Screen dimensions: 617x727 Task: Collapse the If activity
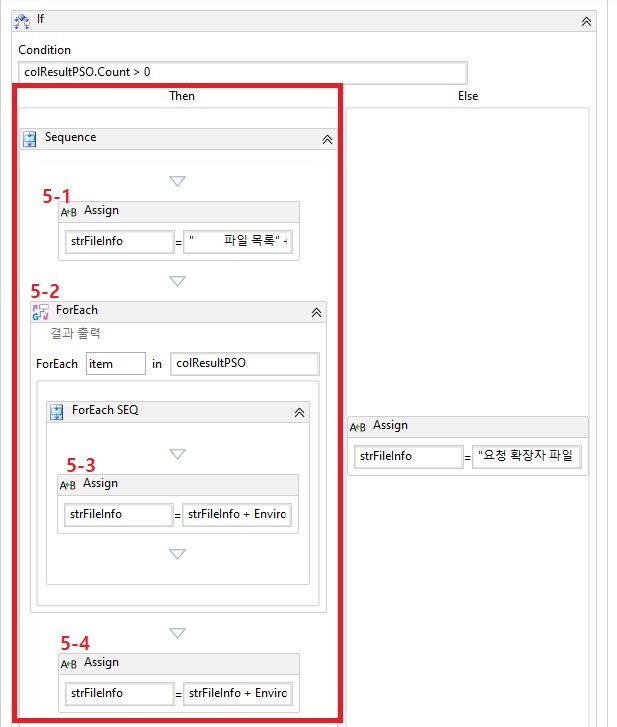pos(586,20)
